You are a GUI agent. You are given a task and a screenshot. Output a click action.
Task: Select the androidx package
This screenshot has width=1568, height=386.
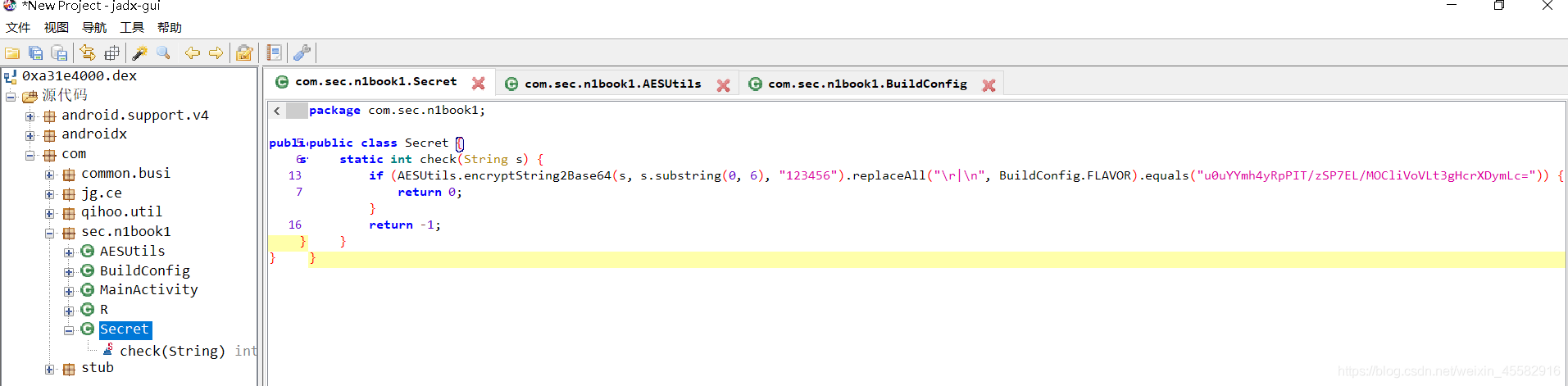(x=94, y=134)
